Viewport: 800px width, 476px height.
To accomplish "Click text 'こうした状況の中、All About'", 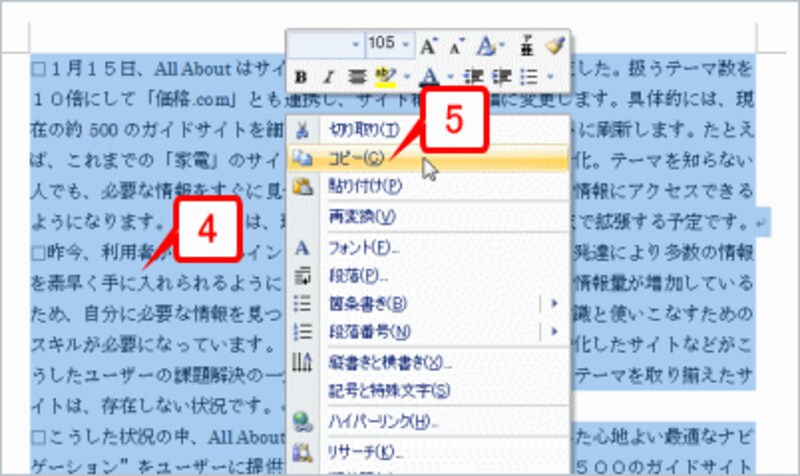I will coord(166,437).
